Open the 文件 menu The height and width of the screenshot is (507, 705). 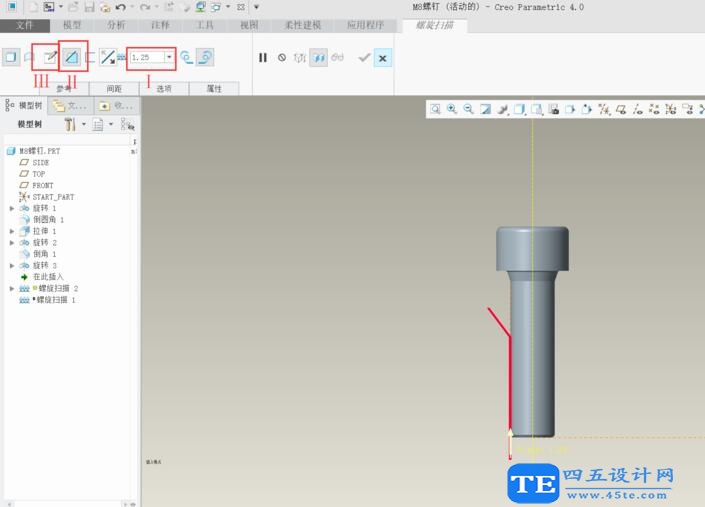coord(25,25)
